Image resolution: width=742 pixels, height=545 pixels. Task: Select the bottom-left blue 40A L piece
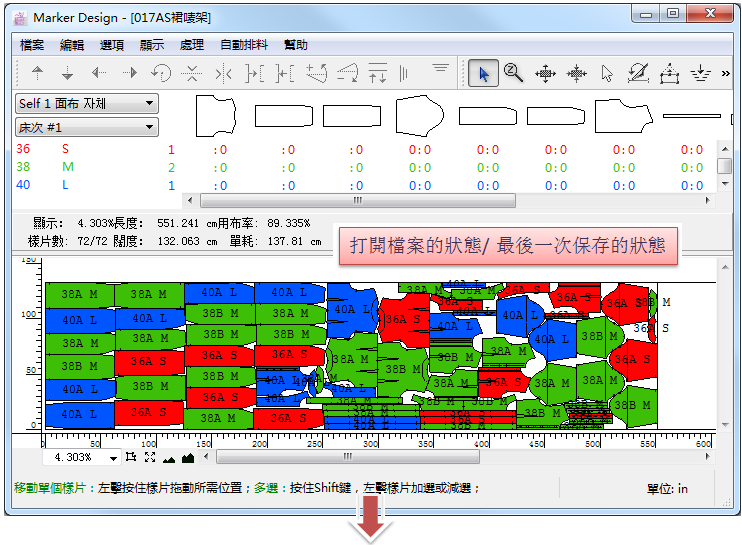pyautogui.click(x=80, y=414)
